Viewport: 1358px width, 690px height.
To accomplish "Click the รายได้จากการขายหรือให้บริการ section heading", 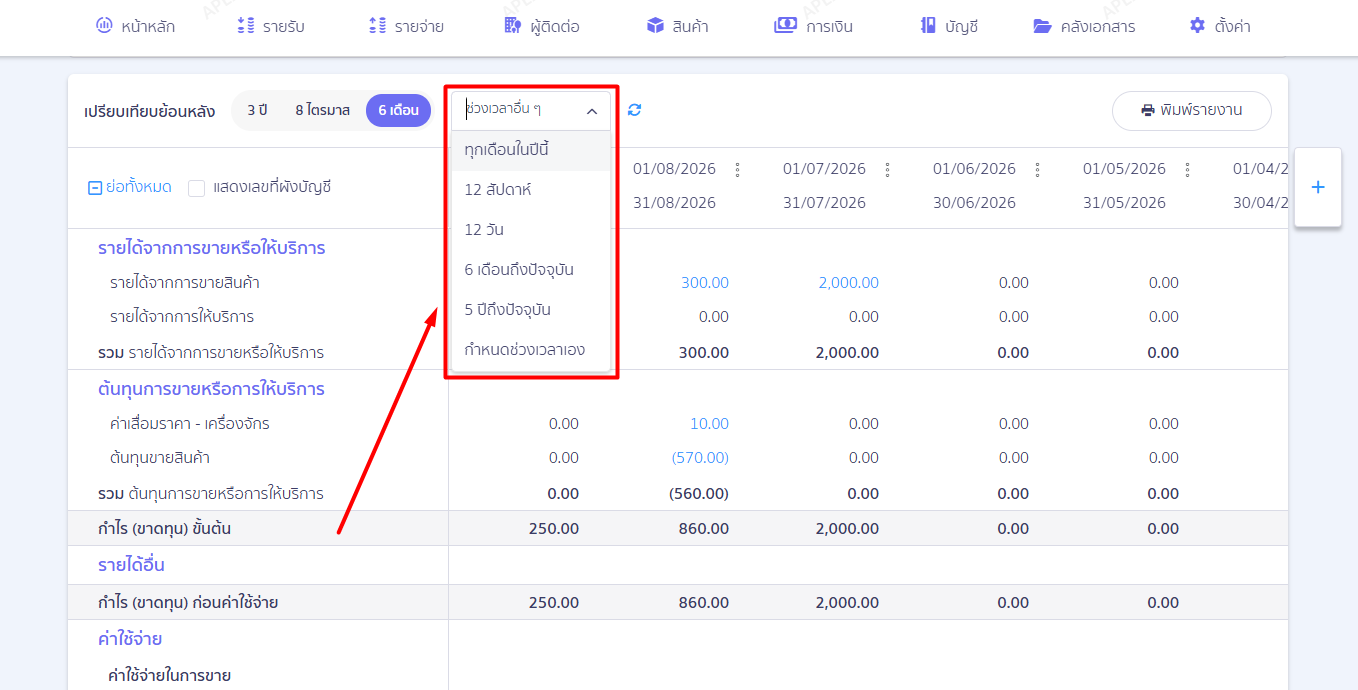I will point(212,248).
